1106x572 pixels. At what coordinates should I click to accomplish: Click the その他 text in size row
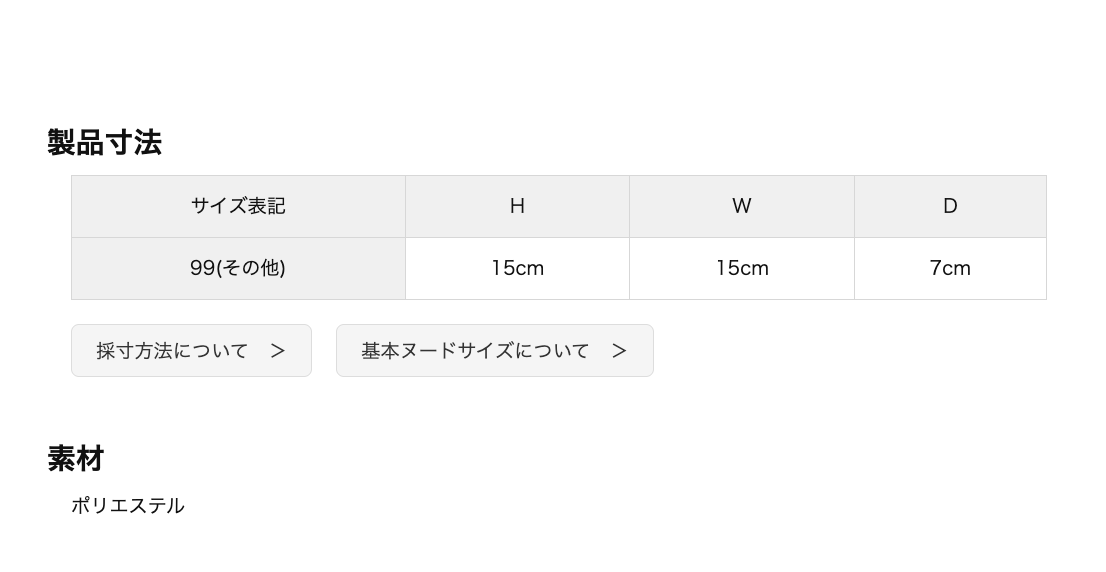point(252,268)
